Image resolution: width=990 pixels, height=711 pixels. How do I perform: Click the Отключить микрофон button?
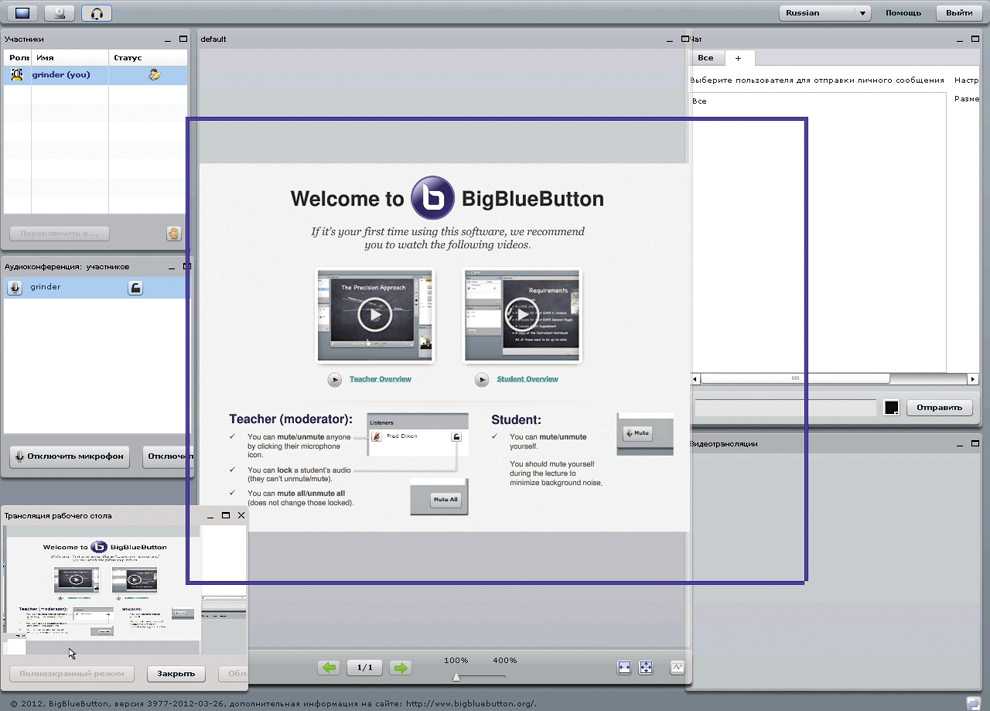point(69,456)
